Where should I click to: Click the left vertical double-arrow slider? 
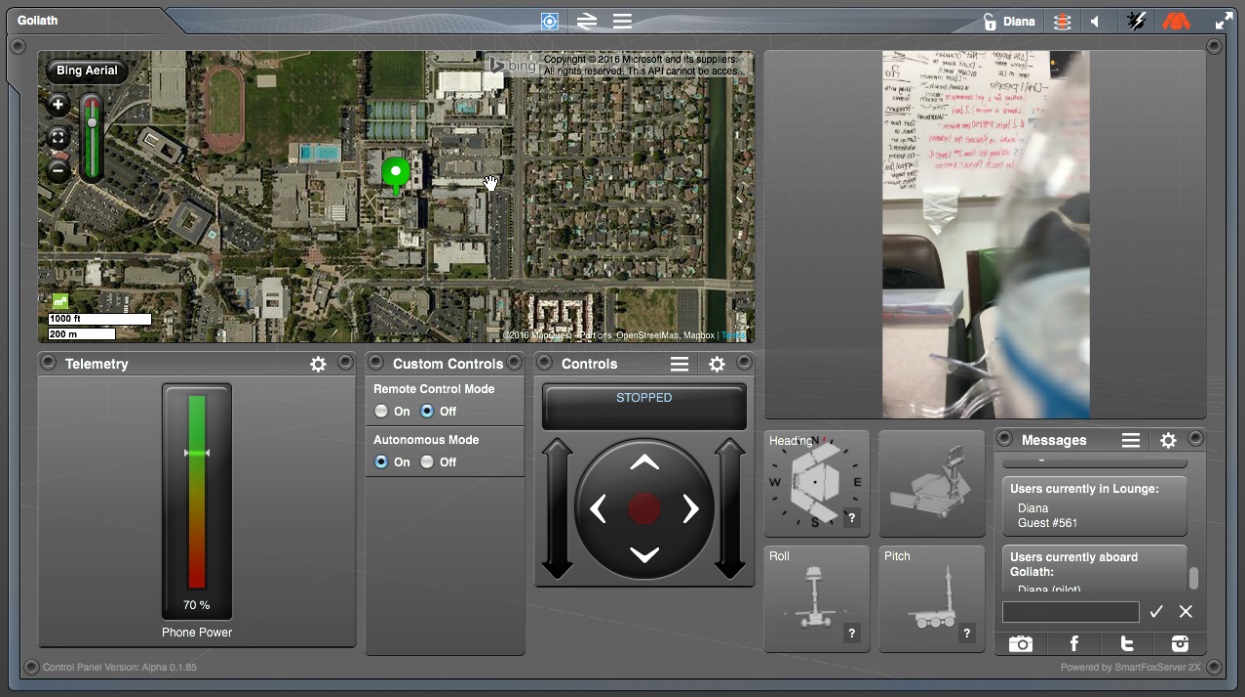tap(557, 508)
